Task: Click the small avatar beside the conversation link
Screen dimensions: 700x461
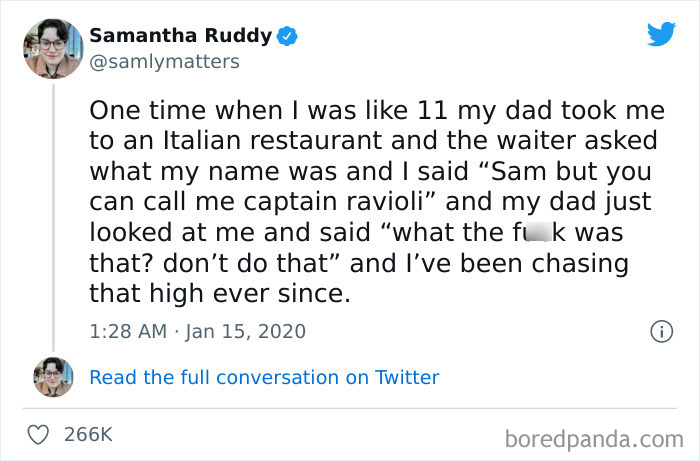Action: [x=52, y=377]
